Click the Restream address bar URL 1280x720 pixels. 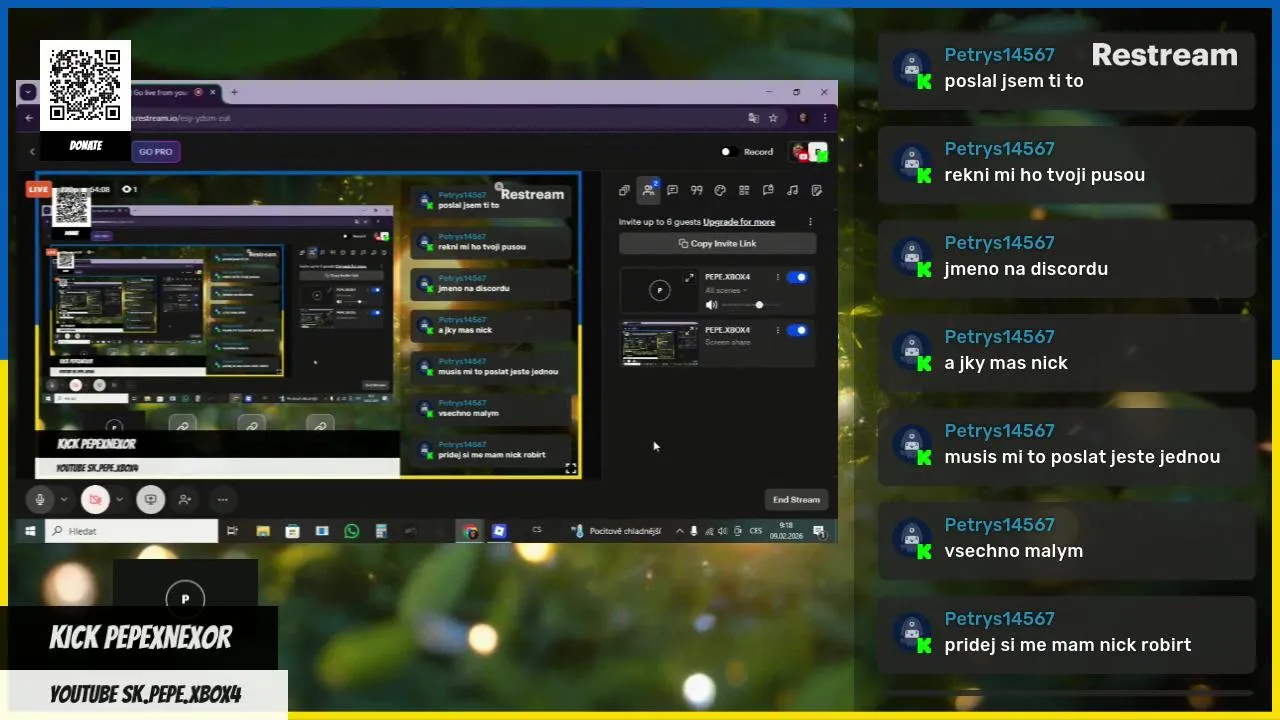[x=180, y=118]
